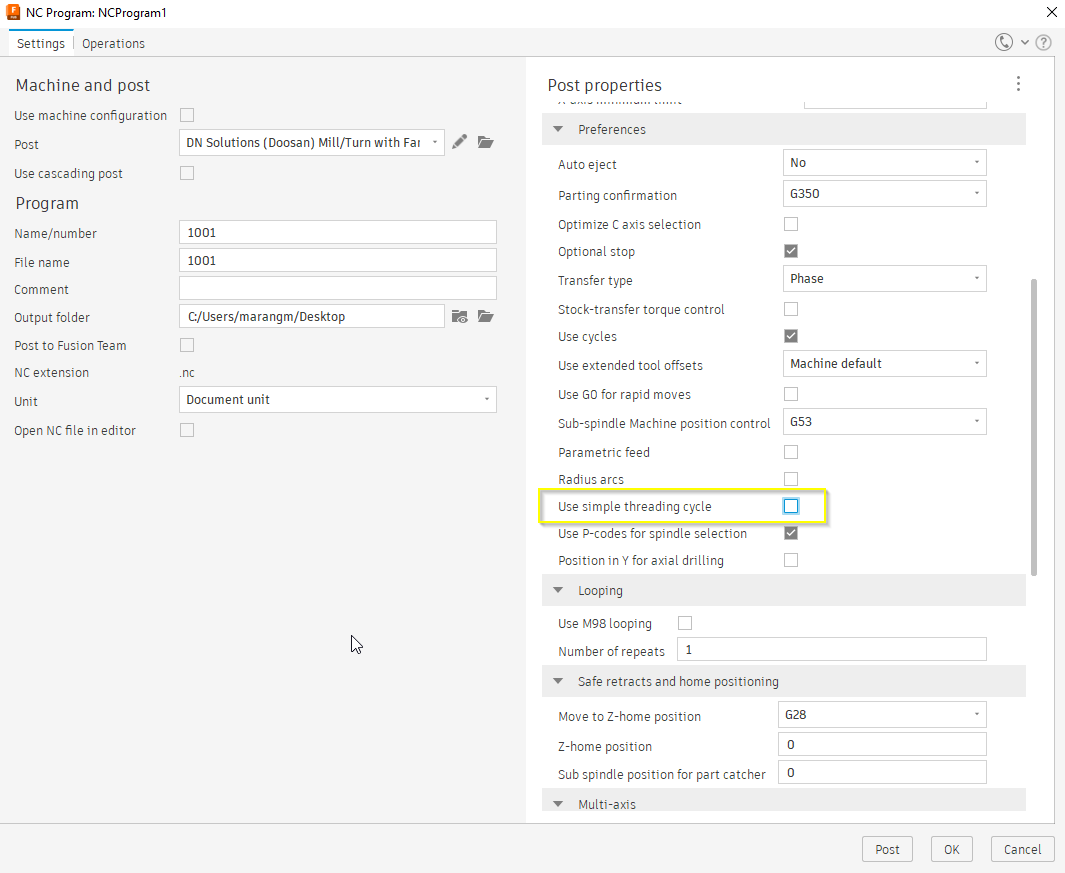
Task: Open the output folder location icon
Action: coord(486,317)
